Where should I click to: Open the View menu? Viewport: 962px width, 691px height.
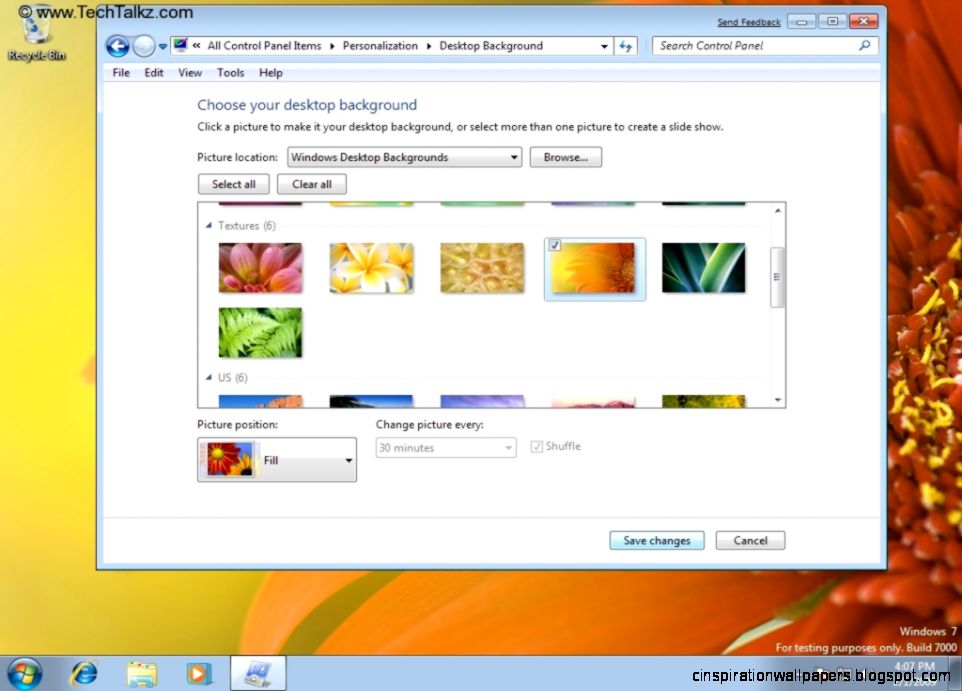pos(190,72)
